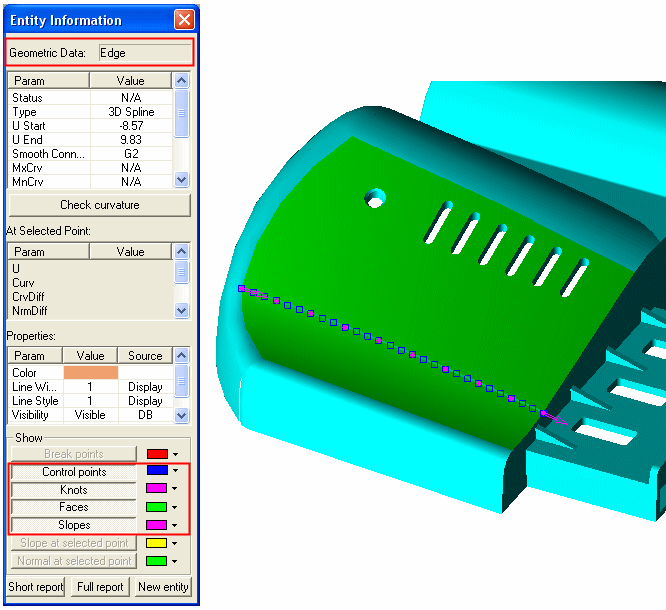This screenshot has height=610, width=666.
Task: Select the MxCrv row
Action: pos(90,168)
